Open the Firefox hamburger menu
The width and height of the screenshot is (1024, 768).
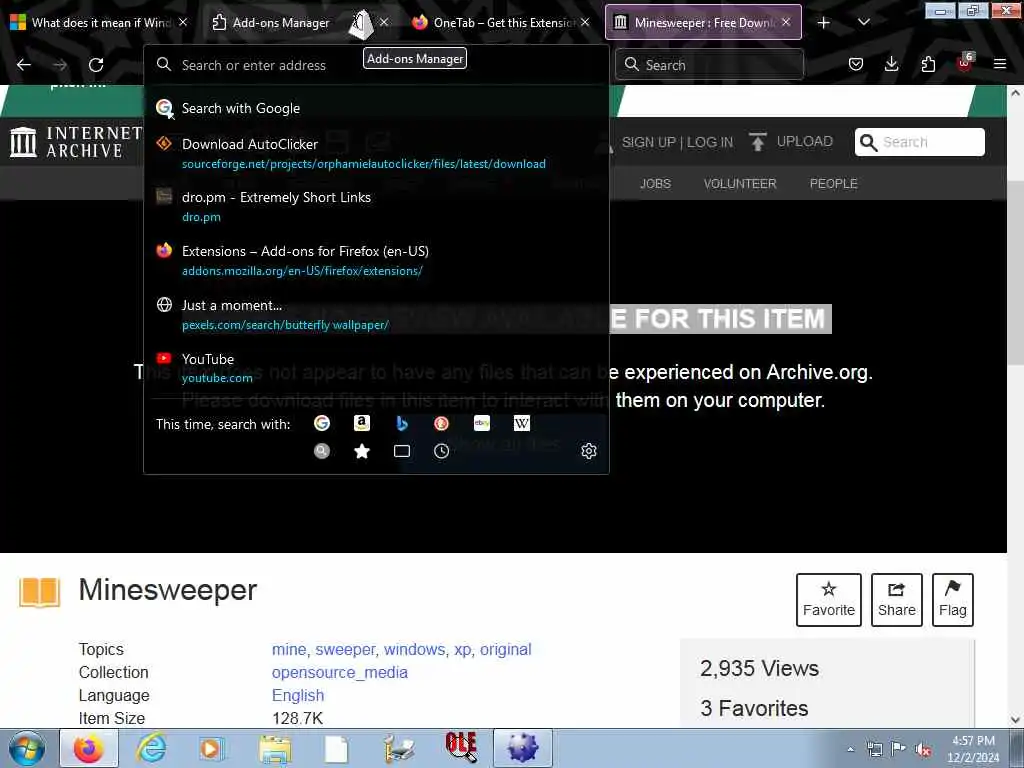point(1000,64)
